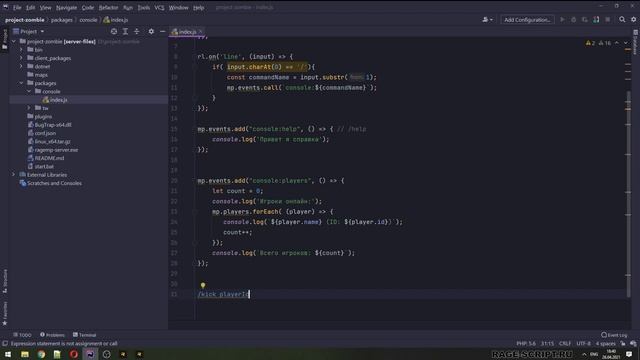
Task: Click the UTF-8 encoding status
Action: tap(584, 344)
